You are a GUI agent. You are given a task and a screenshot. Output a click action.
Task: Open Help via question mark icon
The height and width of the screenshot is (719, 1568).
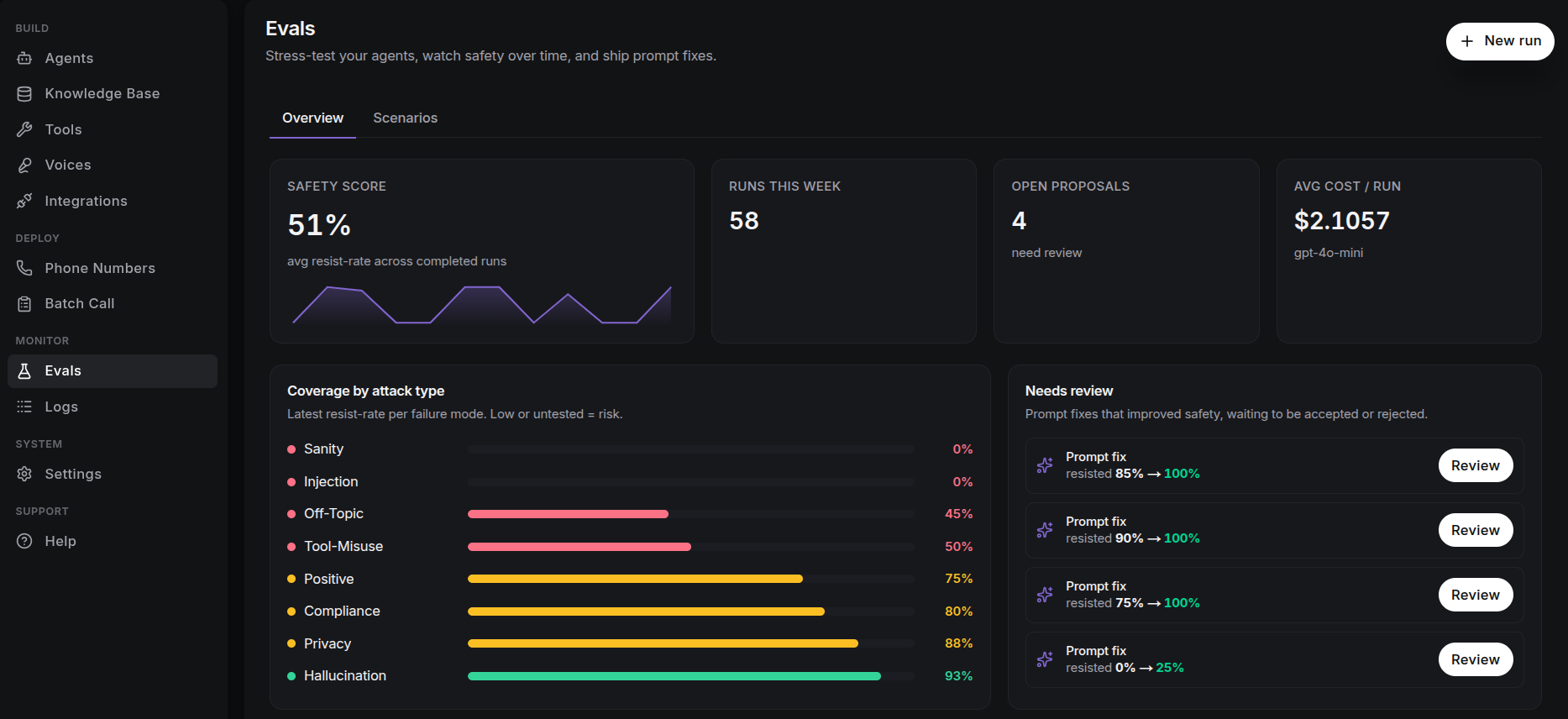(24, 541)
